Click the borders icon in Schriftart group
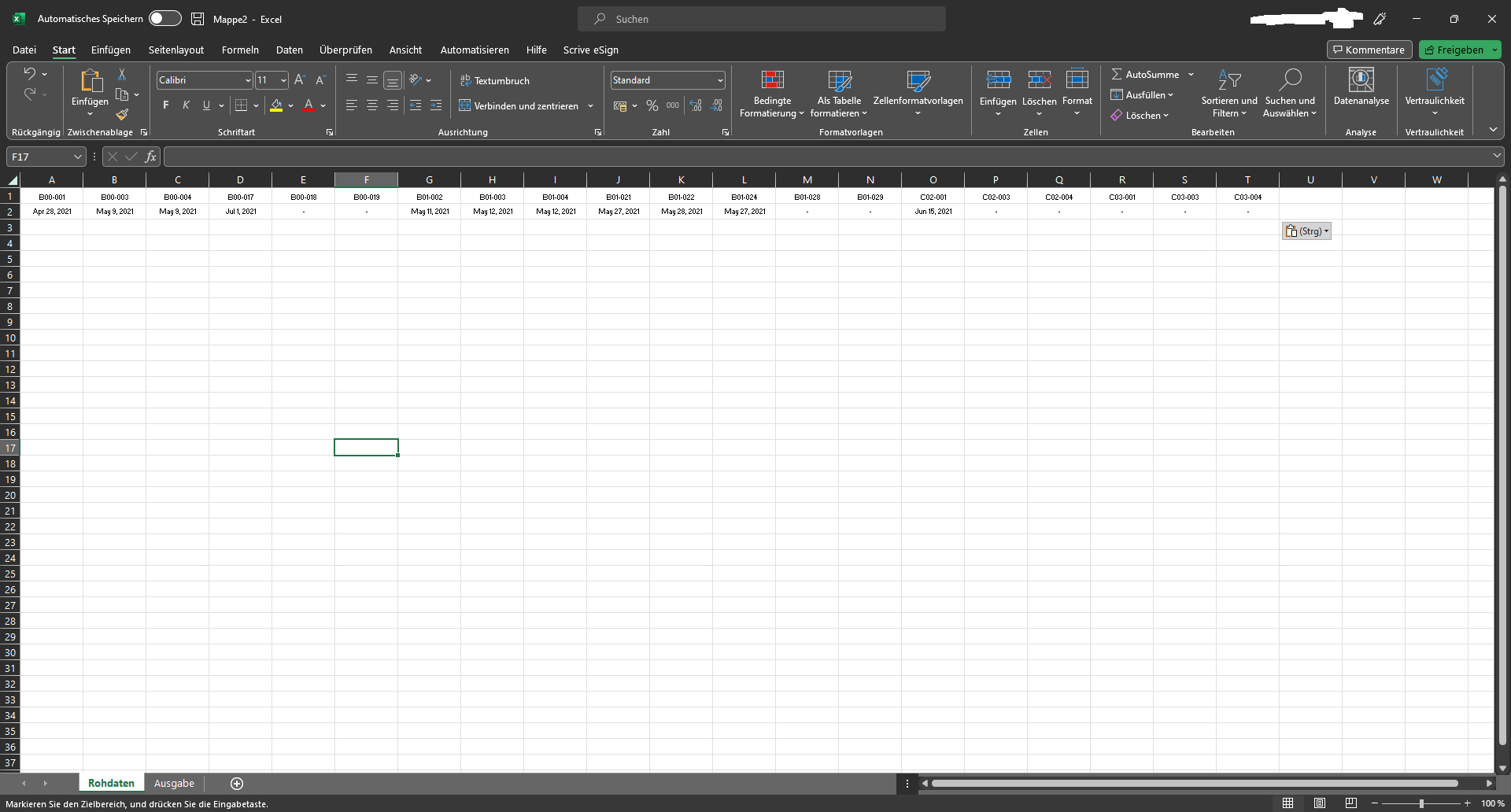The image size is (1511, 812). point(242,105)
